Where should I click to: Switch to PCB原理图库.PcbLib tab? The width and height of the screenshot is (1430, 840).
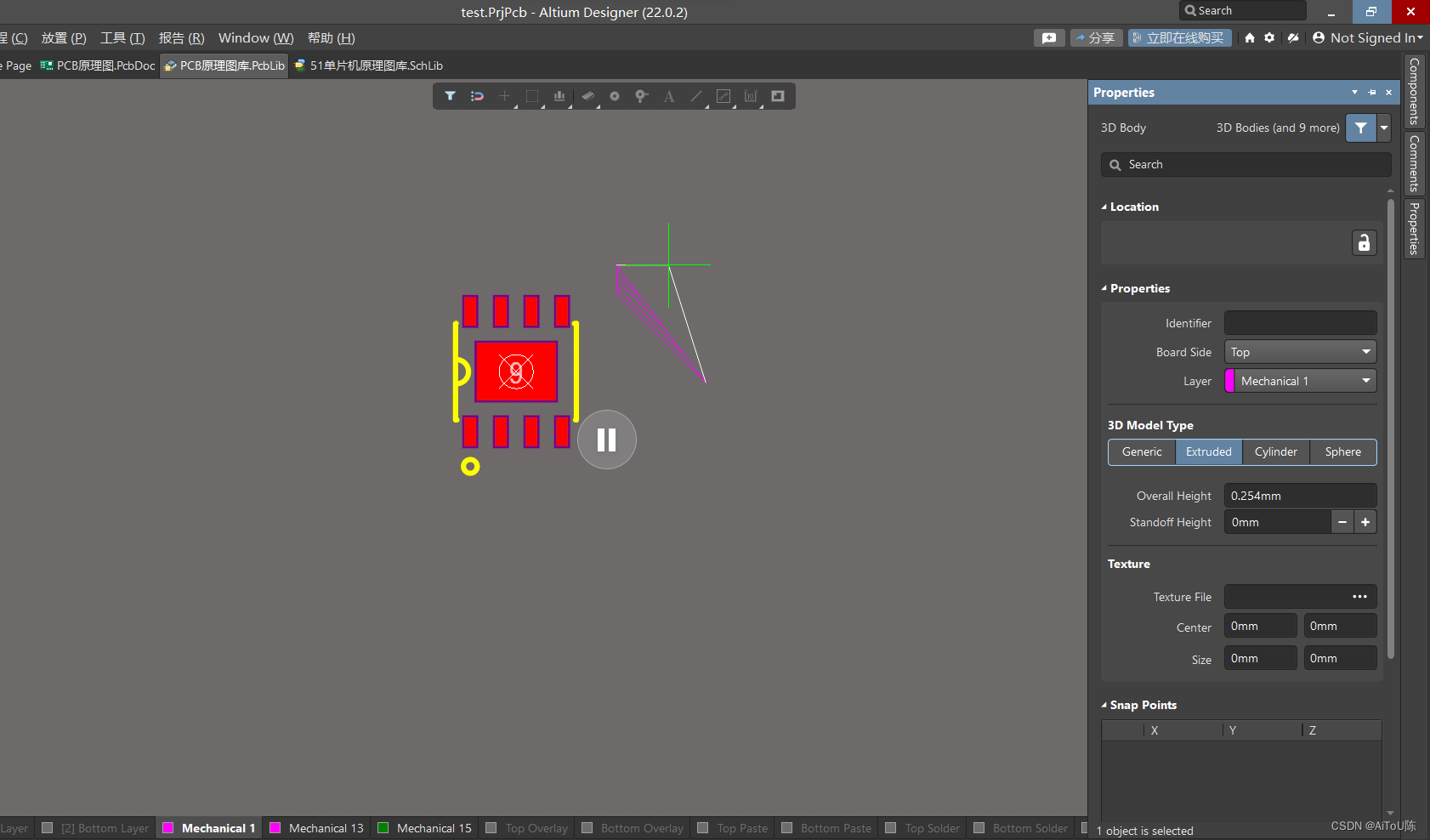coord(224,65)
